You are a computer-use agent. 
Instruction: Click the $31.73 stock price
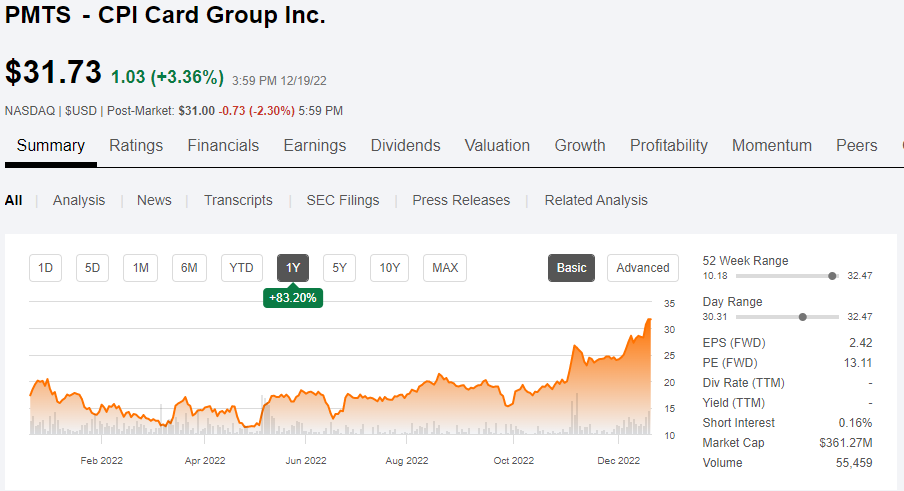pyautogui.click(x=53, y=73)
